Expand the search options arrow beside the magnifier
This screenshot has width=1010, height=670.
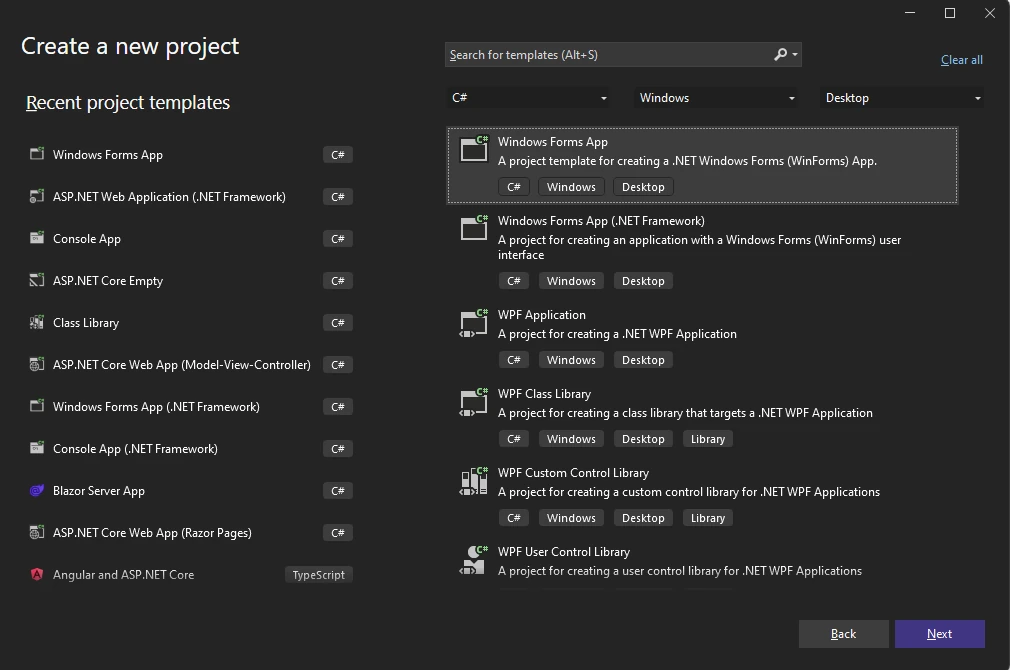tap(793, 54)
